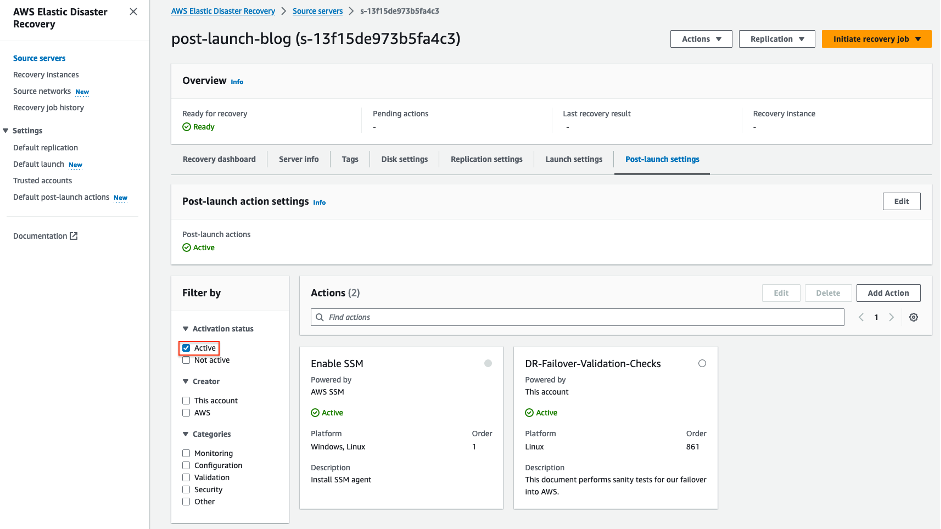Open the Documentation link
This screenshot has height=529, width=941.
click(40, 236)
